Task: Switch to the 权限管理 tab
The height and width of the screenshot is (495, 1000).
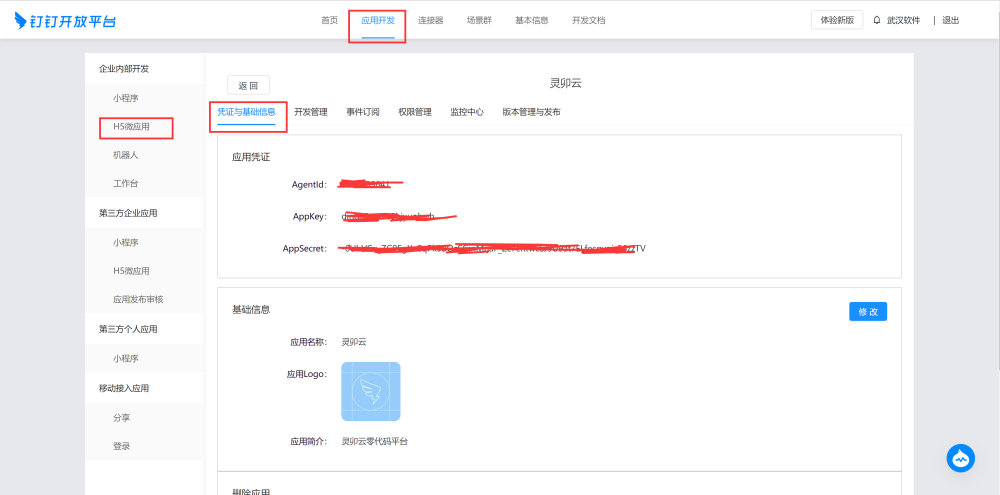Action: [x=414, y=112]
